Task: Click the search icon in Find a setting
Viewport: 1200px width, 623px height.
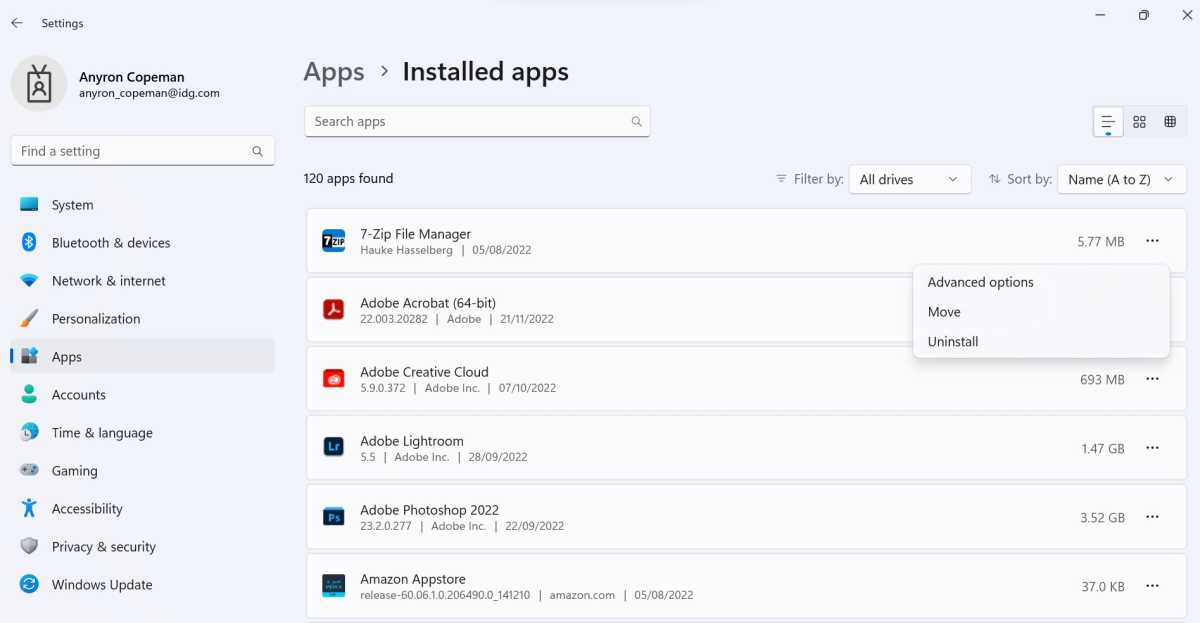Action: click(257, 151)
